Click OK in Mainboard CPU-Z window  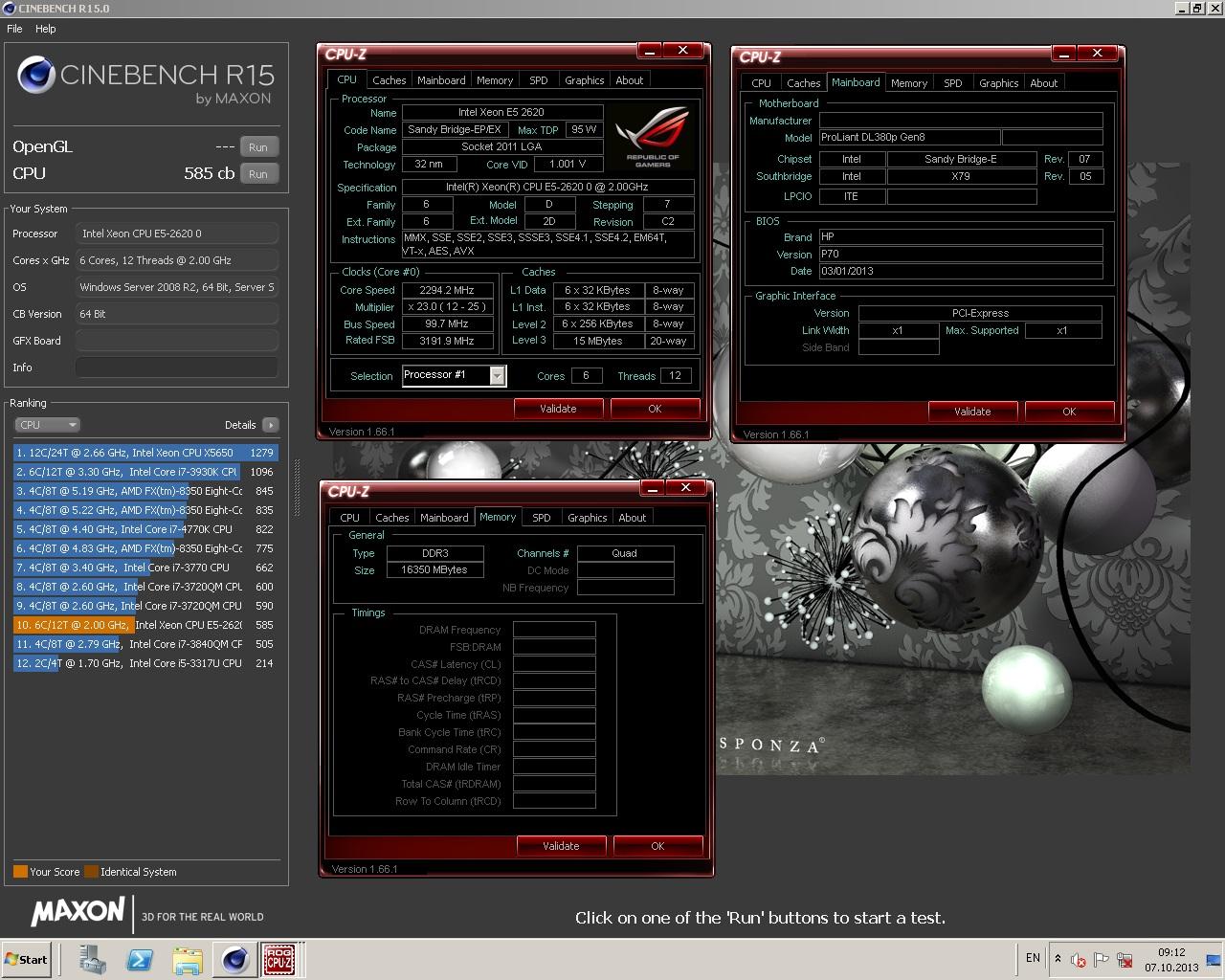pos(1069,412)
